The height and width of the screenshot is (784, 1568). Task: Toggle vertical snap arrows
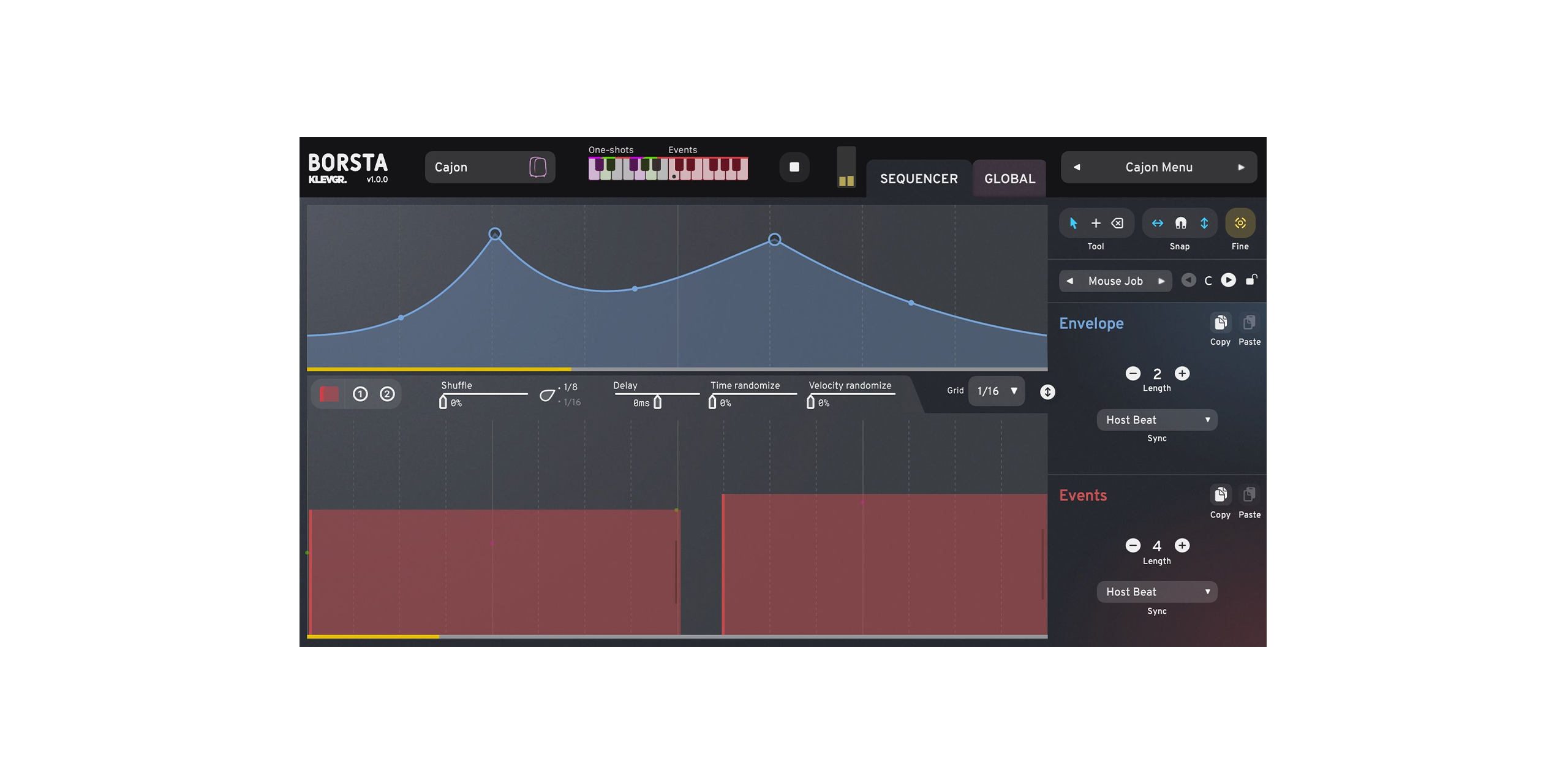coord(1204,223)
